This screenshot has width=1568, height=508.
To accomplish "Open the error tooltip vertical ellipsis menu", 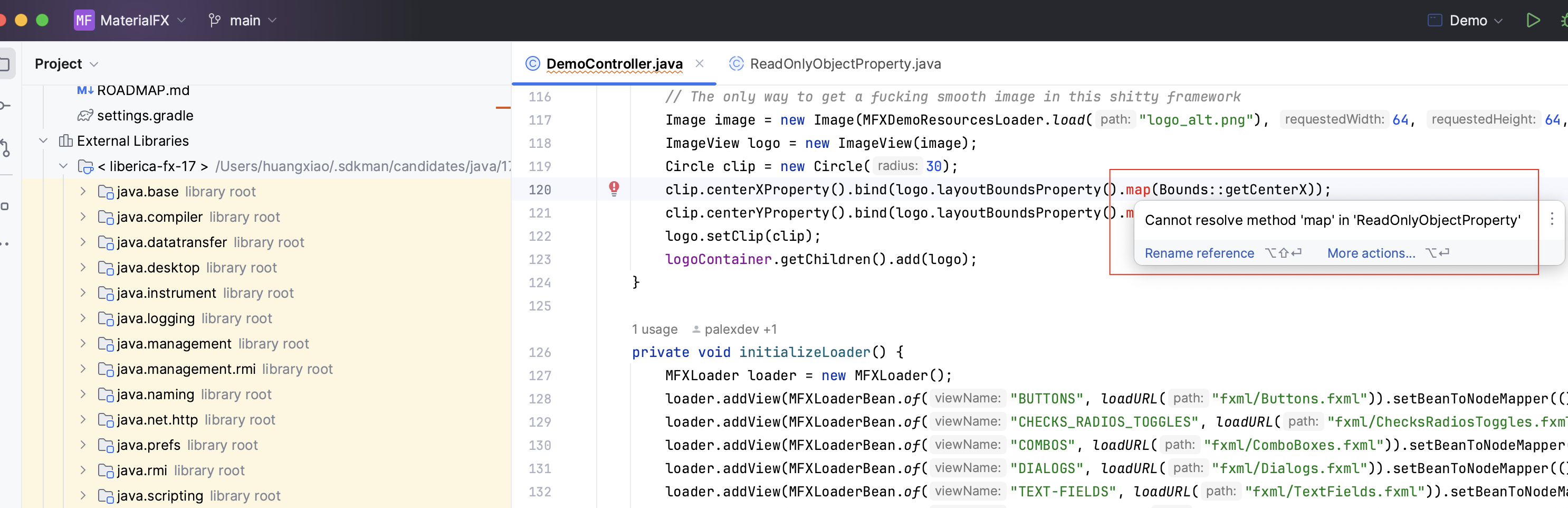I will click(1553, 219).
